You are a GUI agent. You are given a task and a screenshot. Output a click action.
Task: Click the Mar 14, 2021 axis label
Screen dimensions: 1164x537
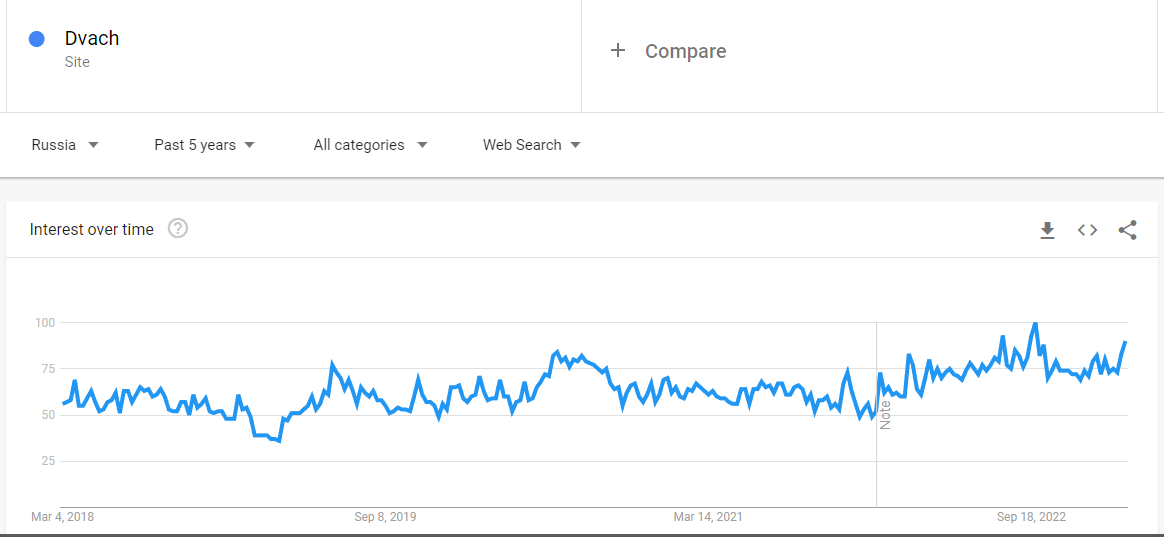point(707,517)
